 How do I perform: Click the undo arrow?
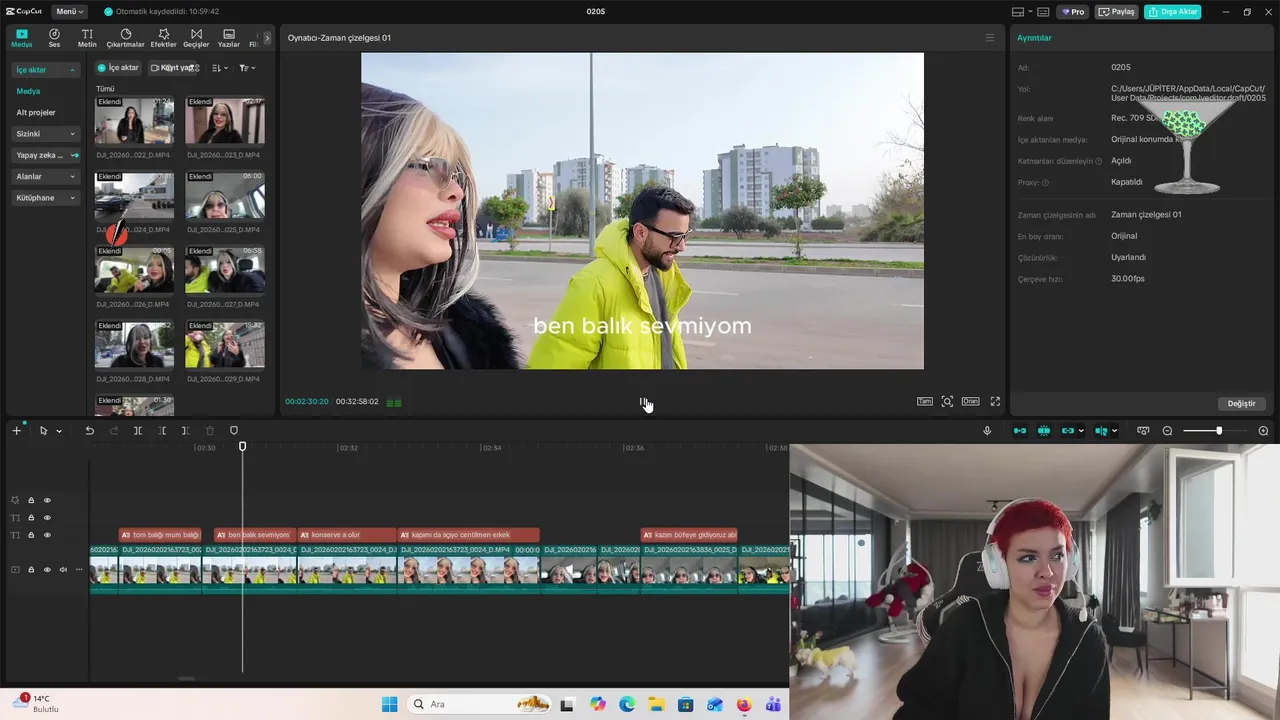coord(89,431)
